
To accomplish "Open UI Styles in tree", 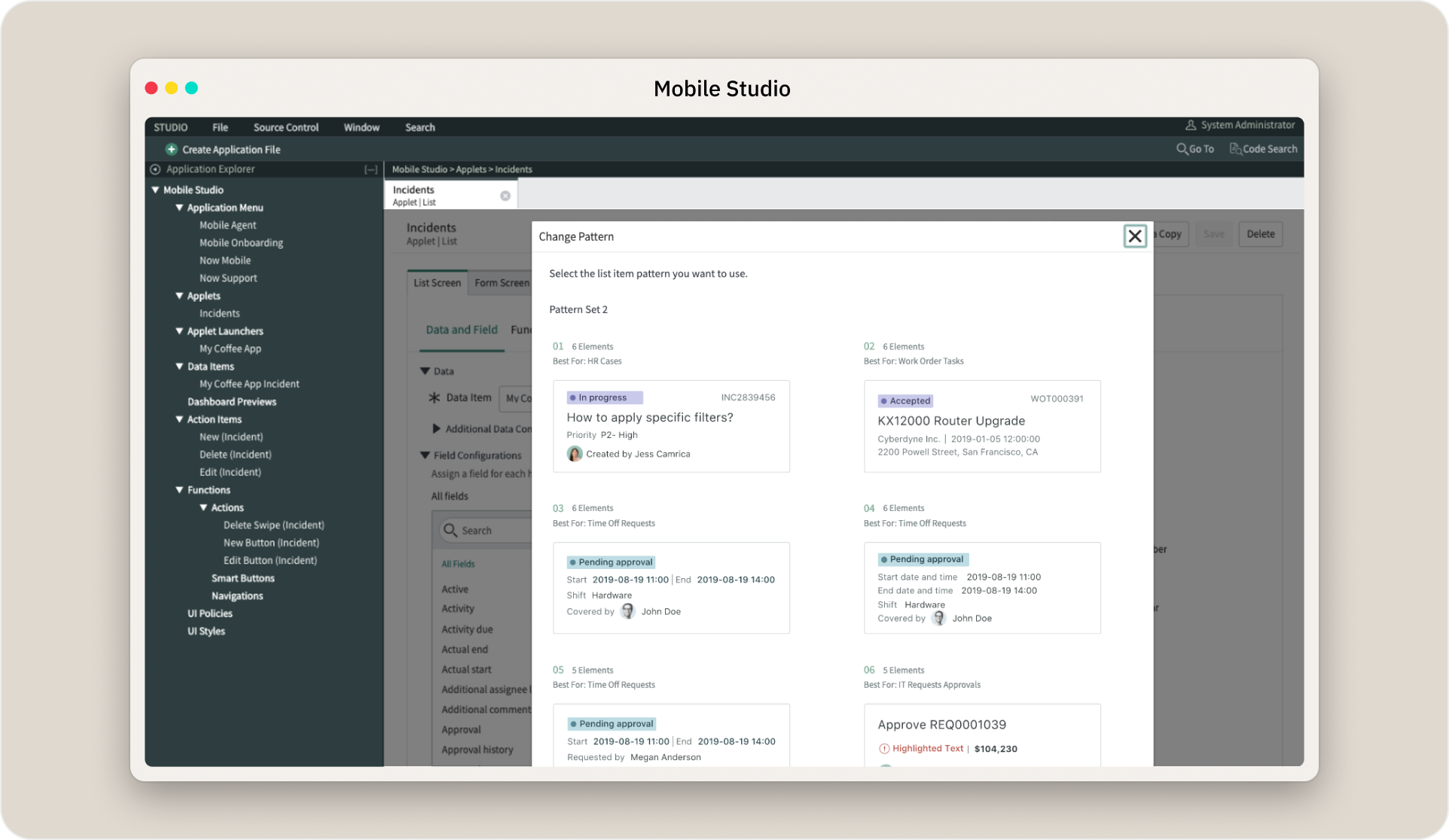I will (x=206, y=632).
